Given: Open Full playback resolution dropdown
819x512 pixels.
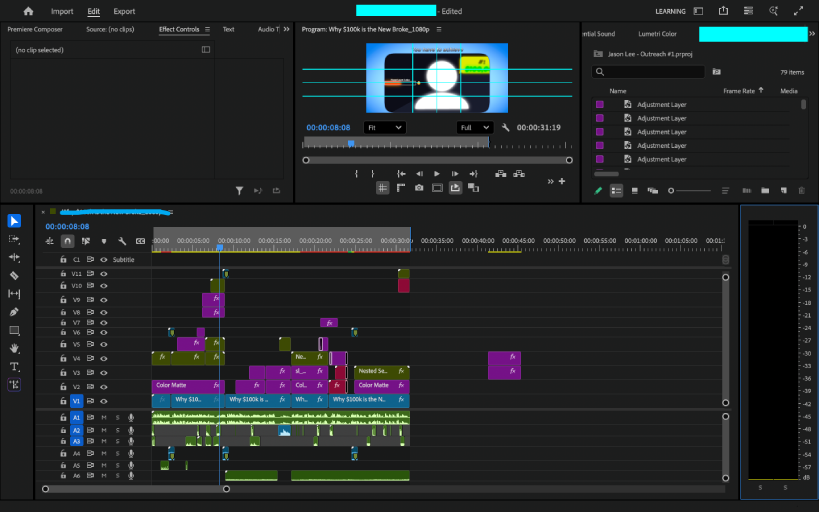Looking at the screenshot, I should (x=474, y=127).
